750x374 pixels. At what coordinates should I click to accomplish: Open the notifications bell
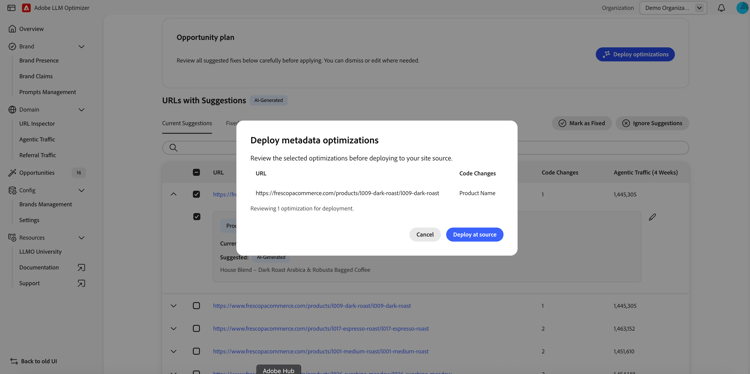click(721, 8)
